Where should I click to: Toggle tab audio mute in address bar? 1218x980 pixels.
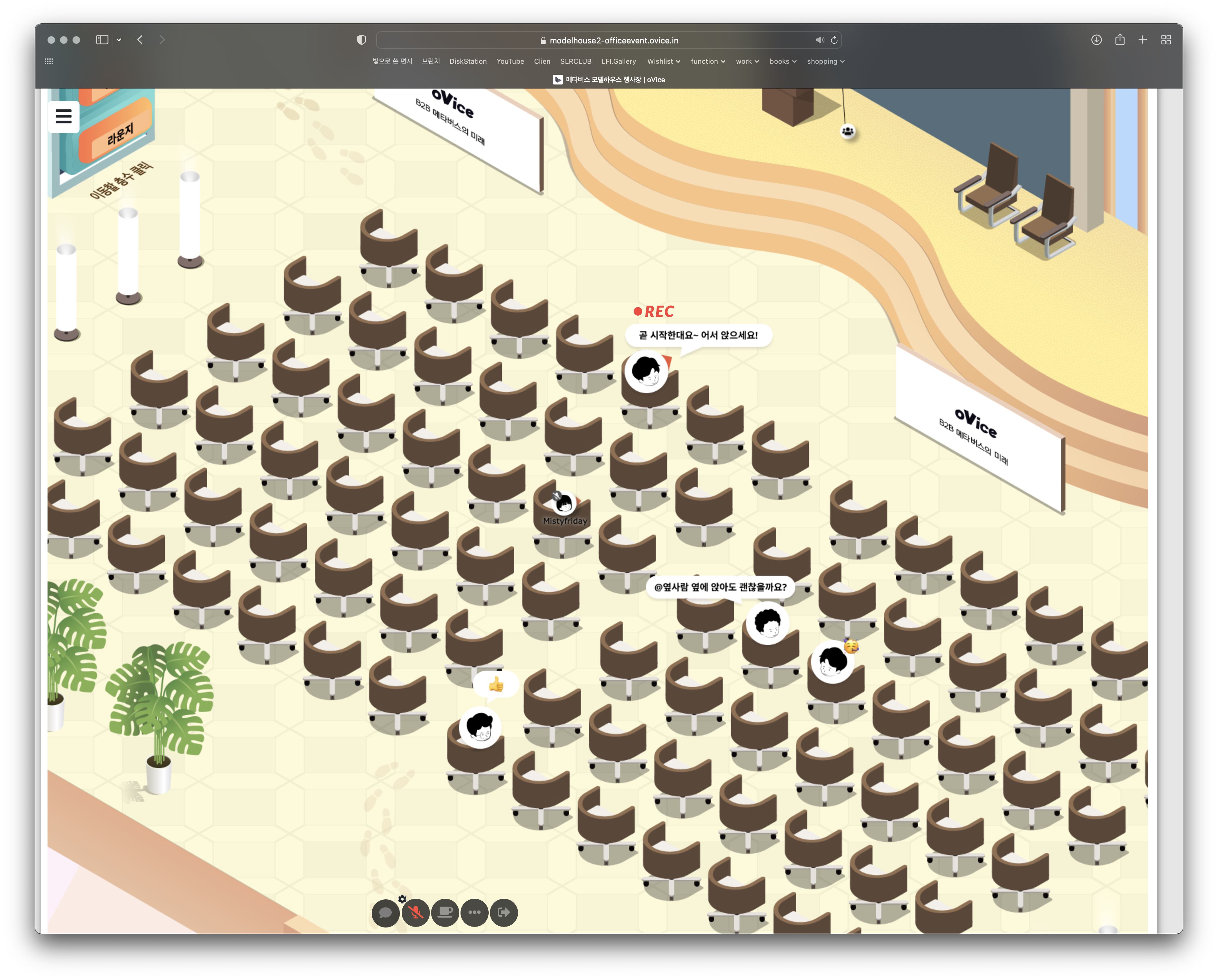click(820, 40)
